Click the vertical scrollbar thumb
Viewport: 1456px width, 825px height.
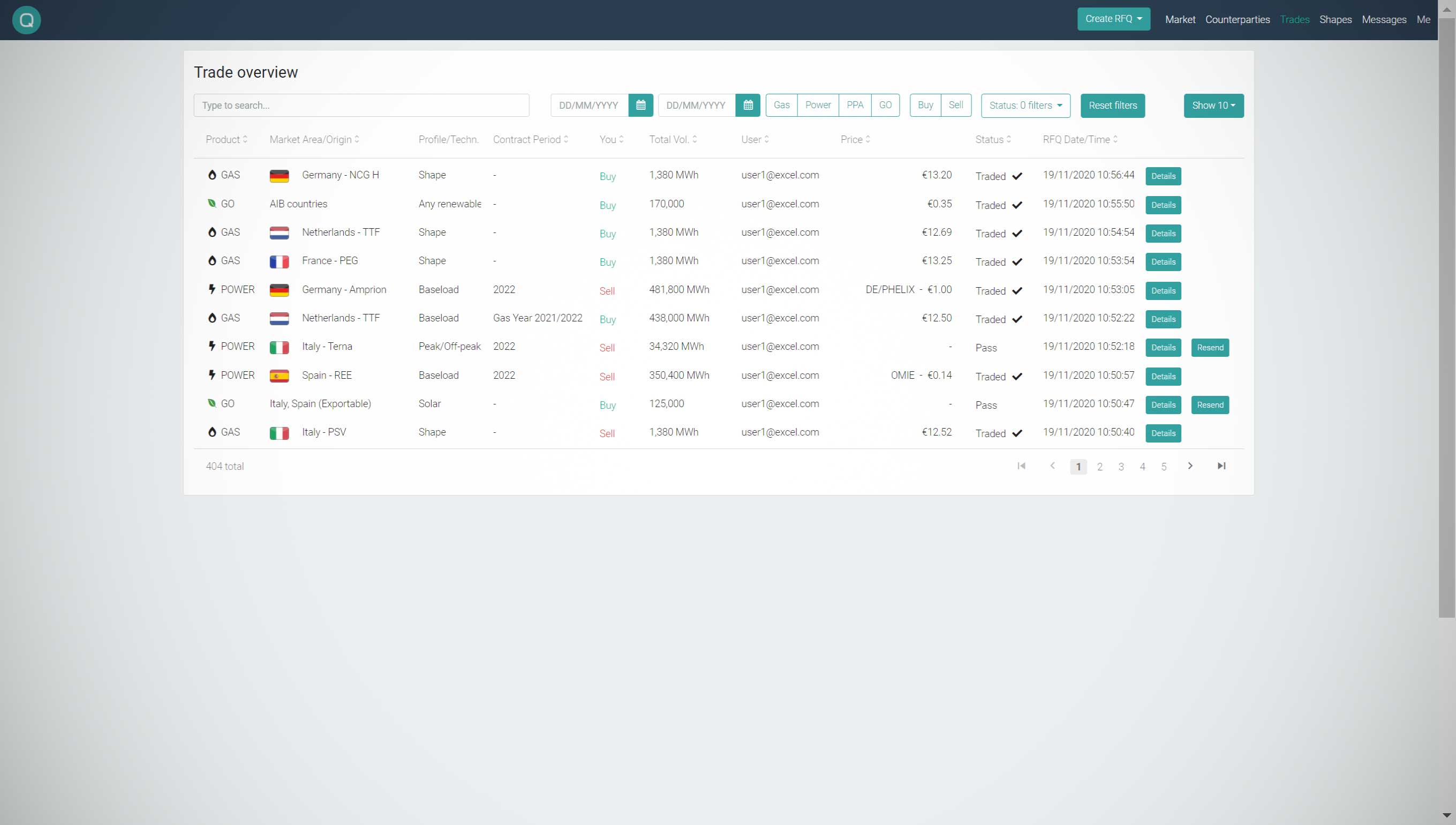pyautogui.click(x=1447, y=317)
